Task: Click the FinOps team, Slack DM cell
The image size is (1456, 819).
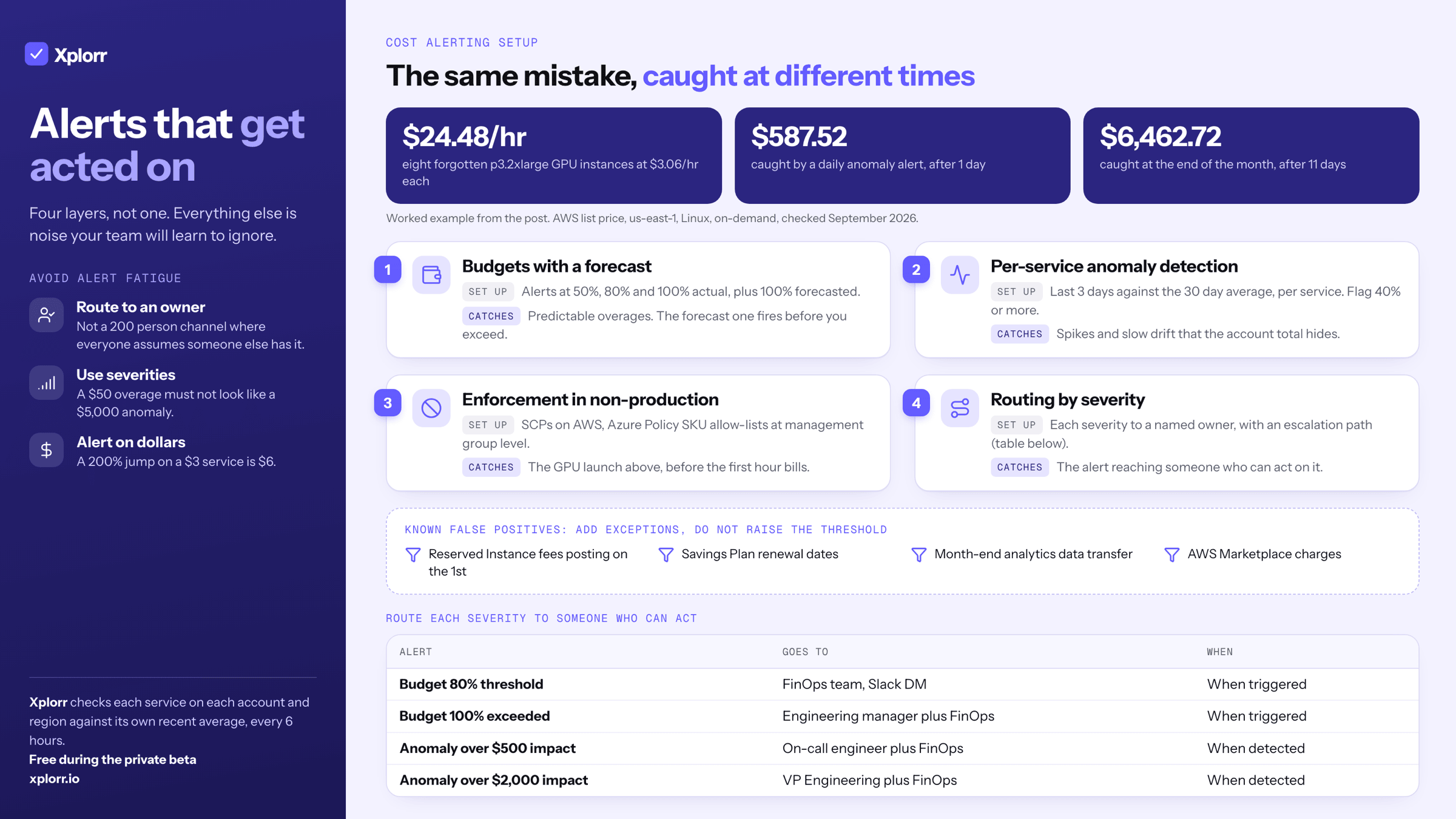Action: coord(854,684)
